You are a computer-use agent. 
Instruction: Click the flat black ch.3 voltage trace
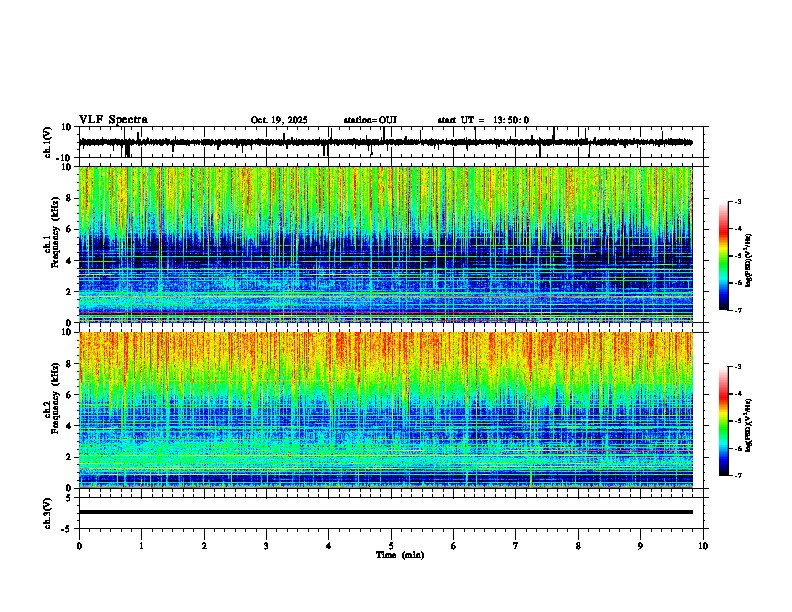[385, 512]
